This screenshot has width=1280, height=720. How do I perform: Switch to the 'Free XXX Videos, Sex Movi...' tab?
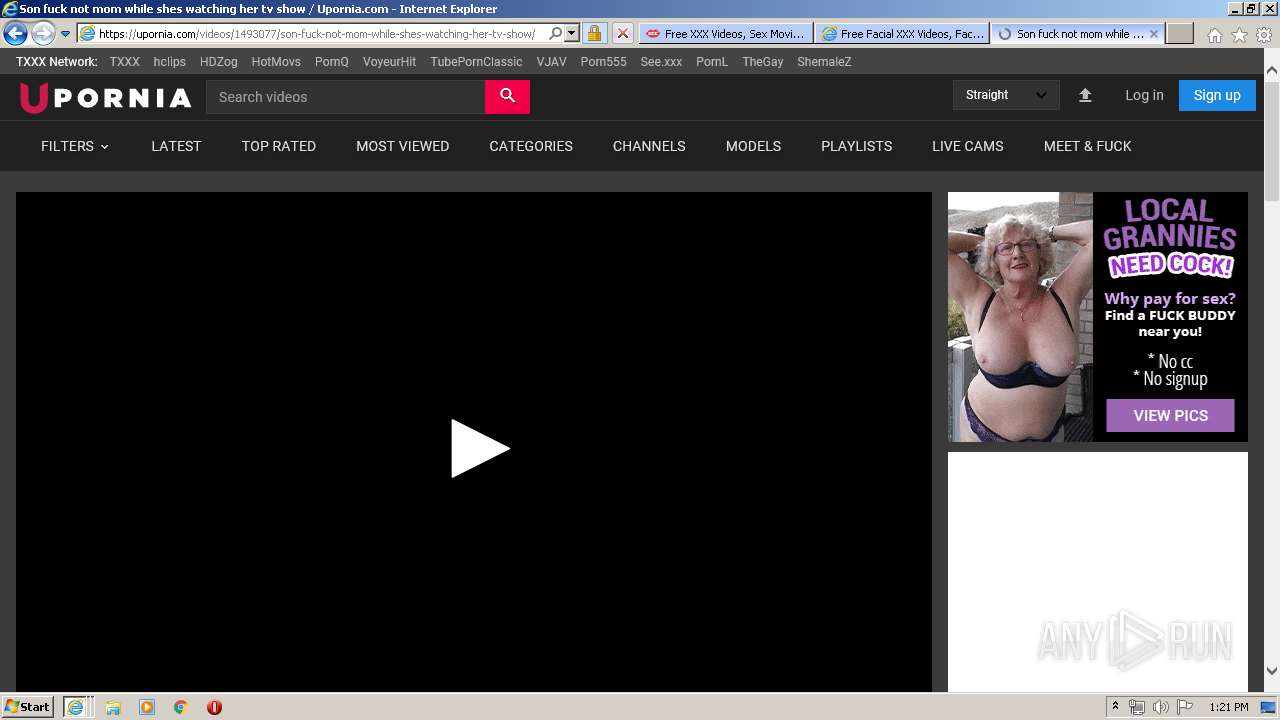tap(726, 33)
